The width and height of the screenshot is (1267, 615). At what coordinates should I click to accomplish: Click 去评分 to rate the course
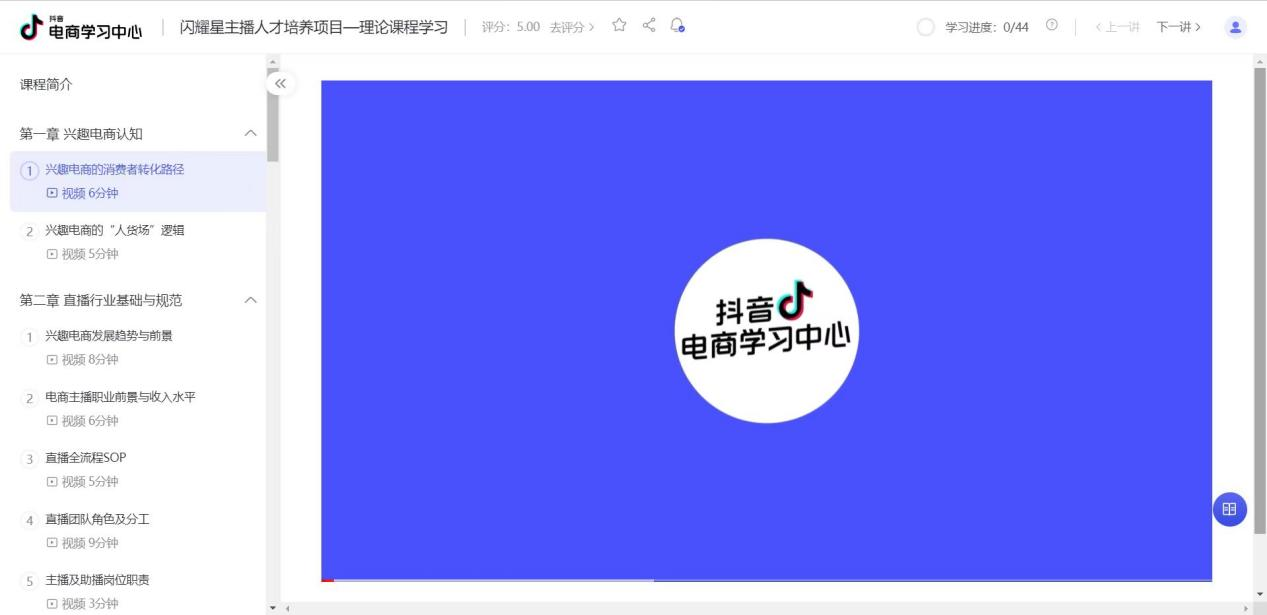571,27
